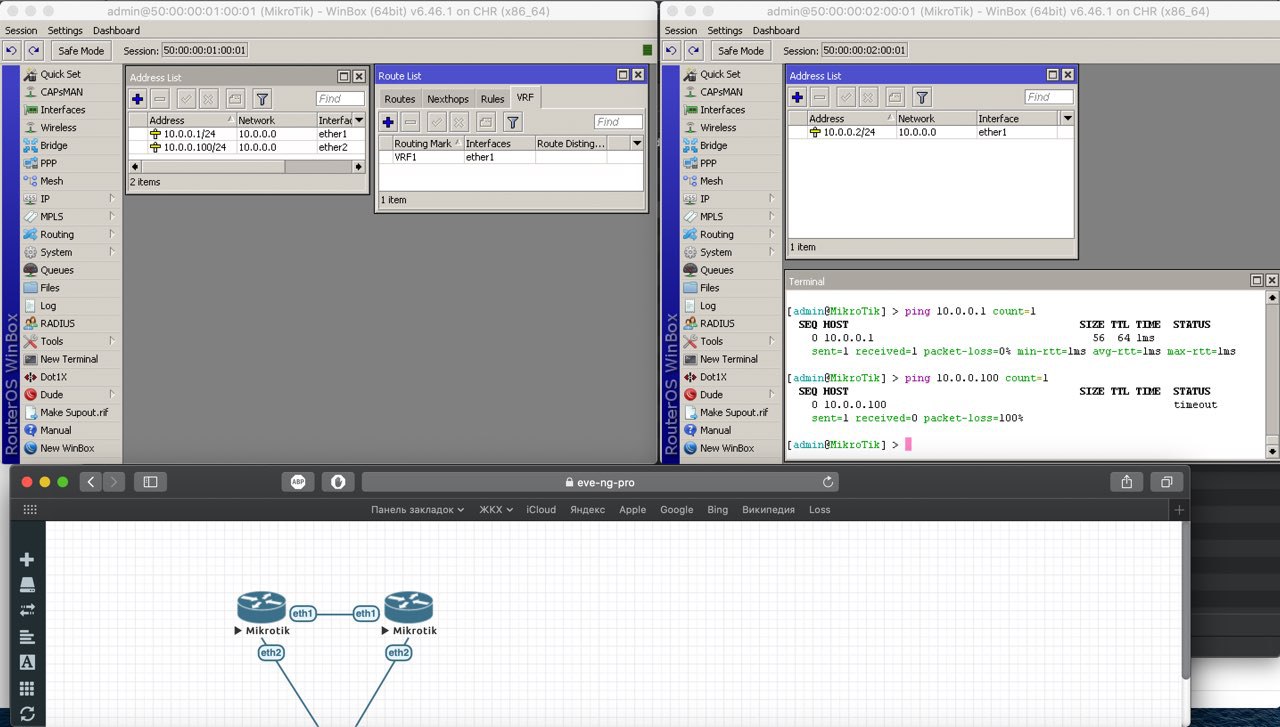
Task: Add new VRF entry in Route List
Action: [388, 122]
